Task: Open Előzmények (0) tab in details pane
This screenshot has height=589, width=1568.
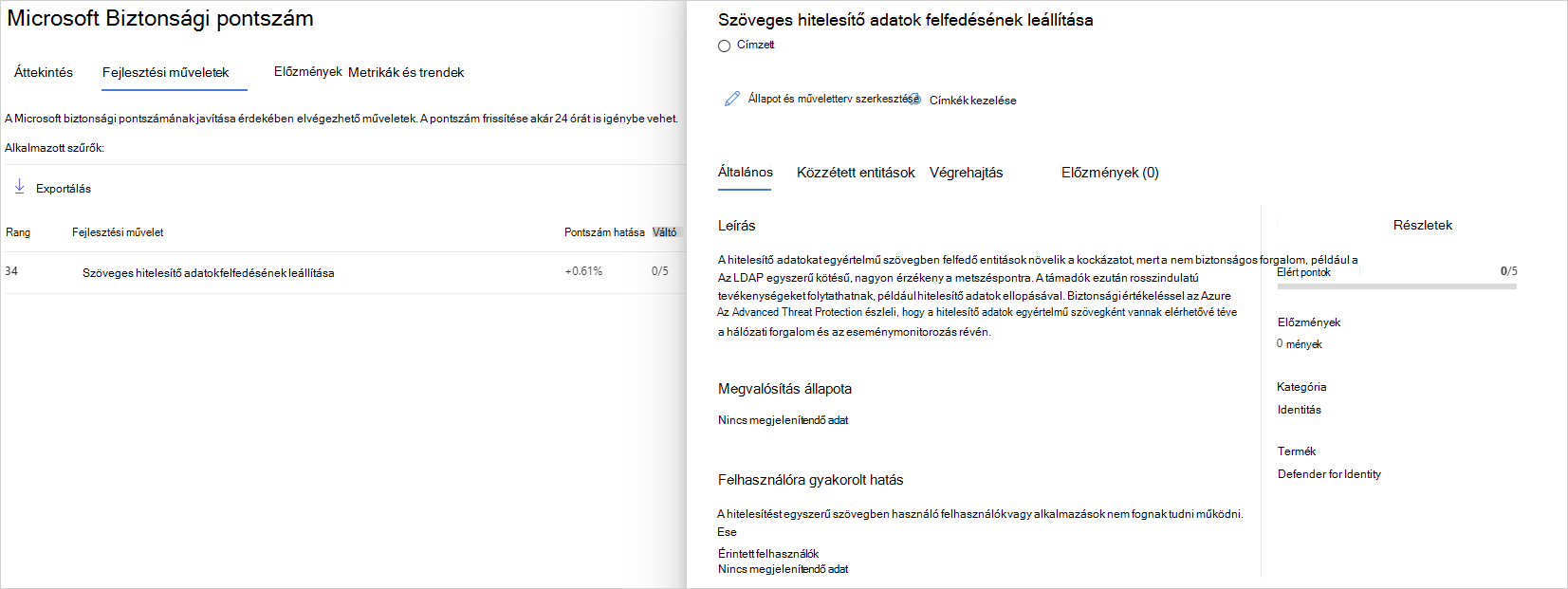Action: point(1110,173)
